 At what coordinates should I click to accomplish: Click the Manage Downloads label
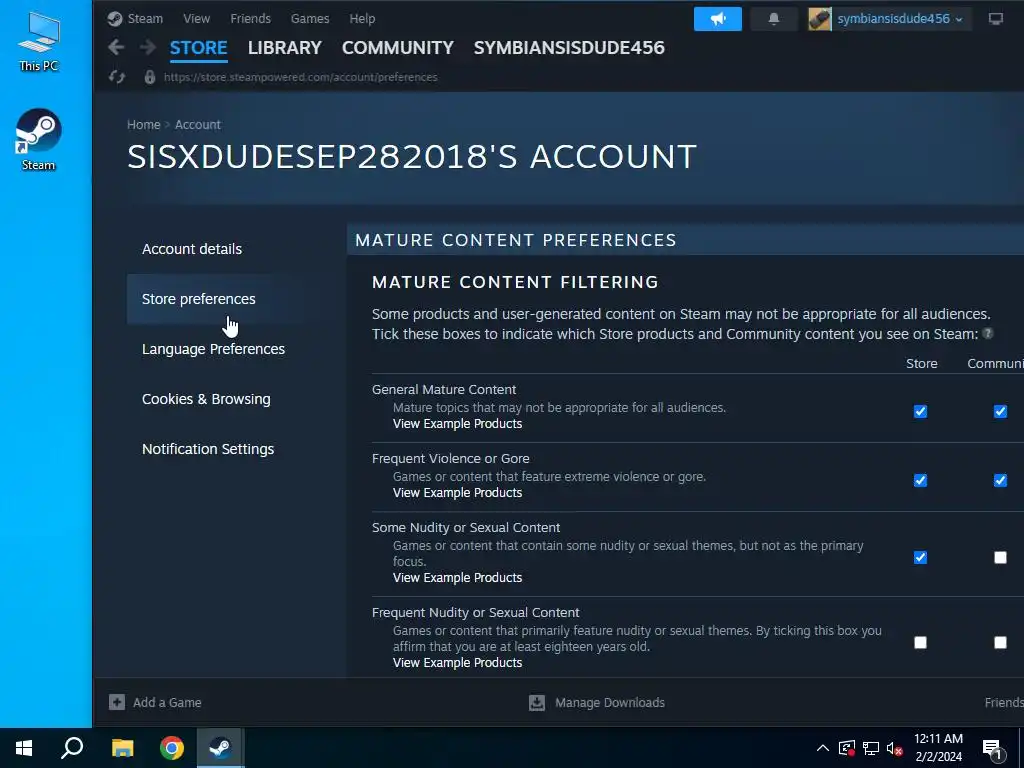click(610, 703)
